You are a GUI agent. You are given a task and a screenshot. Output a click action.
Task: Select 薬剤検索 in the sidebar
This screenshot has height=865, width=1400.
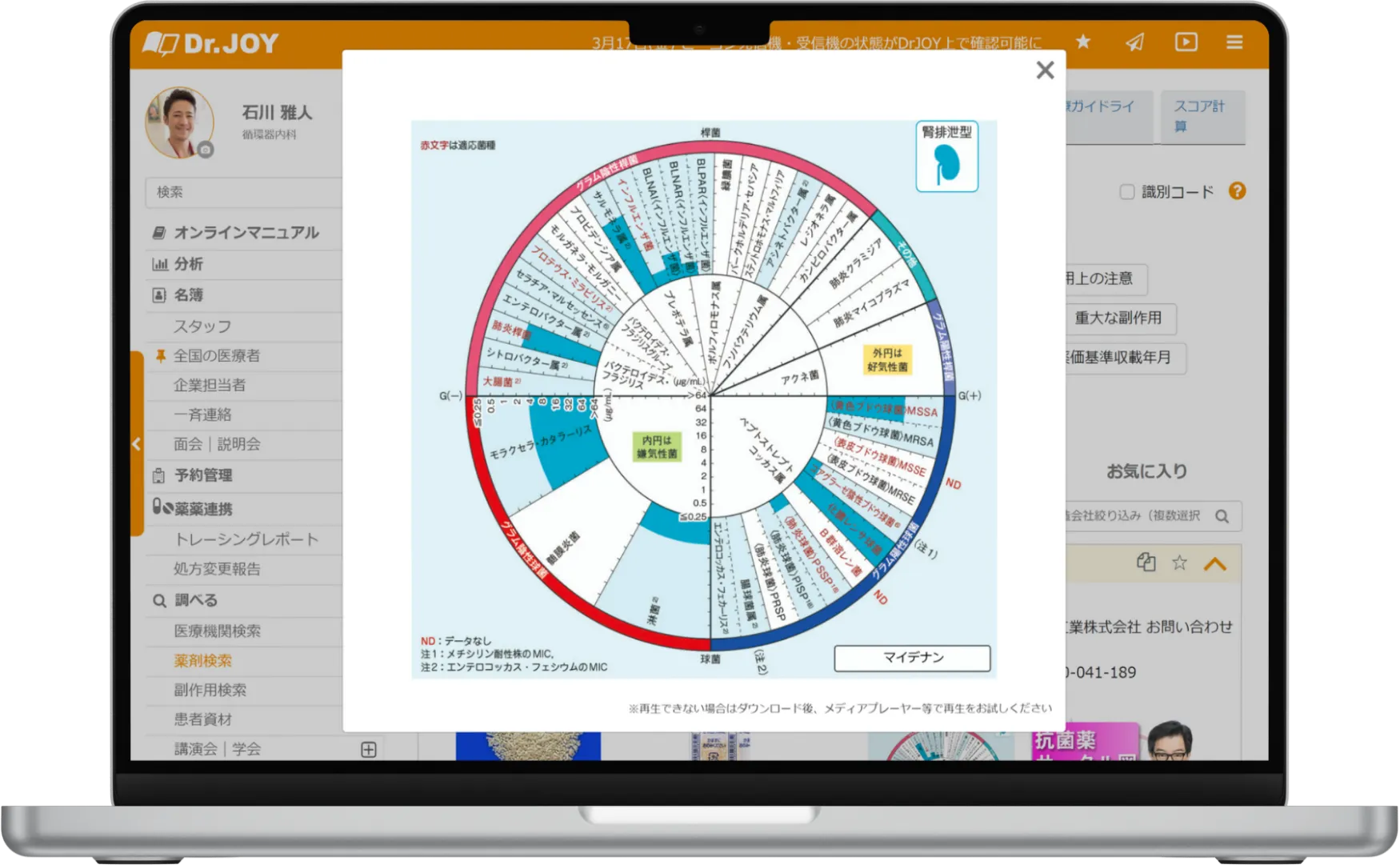pos(202,661)
